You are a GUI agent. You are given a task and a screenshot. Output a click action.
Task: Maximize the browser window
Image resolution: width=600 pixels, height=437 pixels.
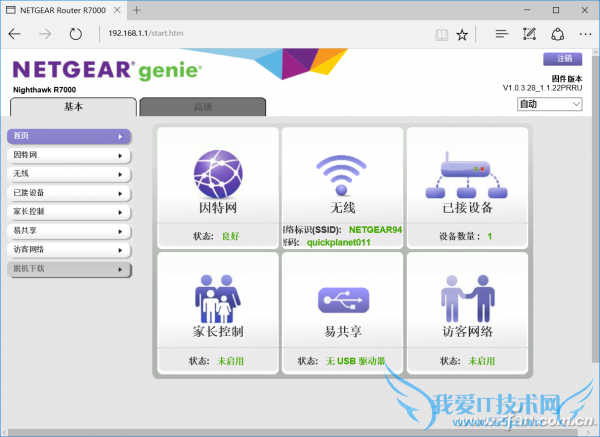pyautogui.click(x=556, y=10)
